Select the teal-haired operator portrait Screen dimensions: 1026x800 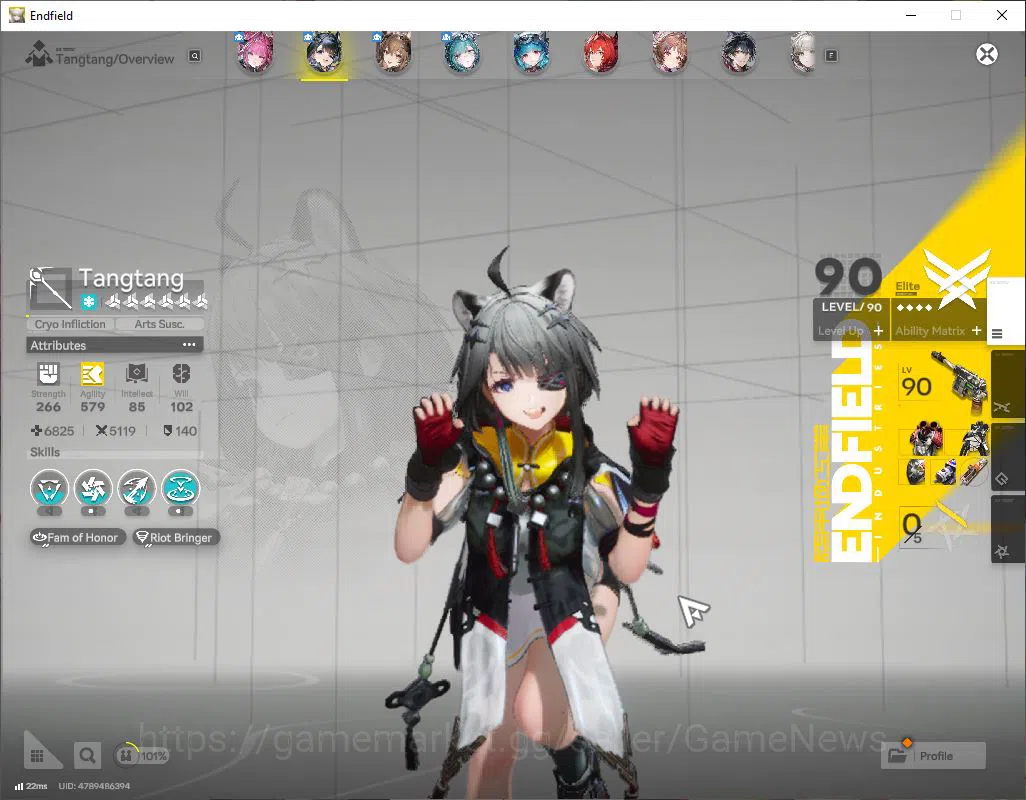461,52
